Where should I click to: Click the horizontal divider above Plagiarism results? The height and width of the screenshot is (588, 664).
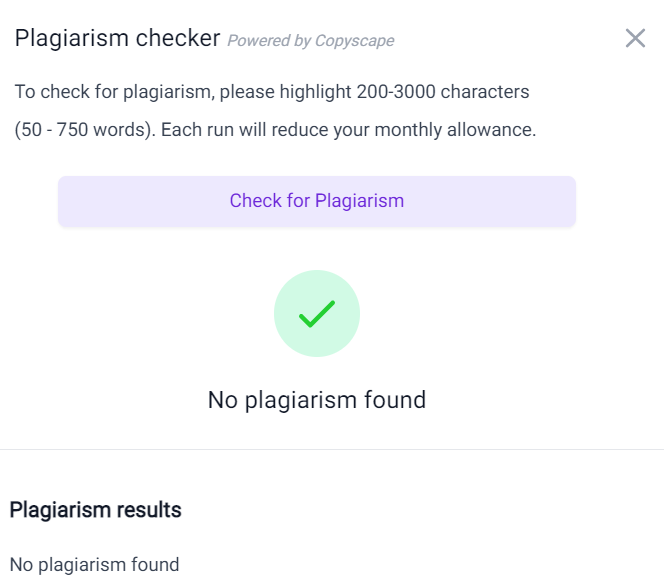click(332, 449)
